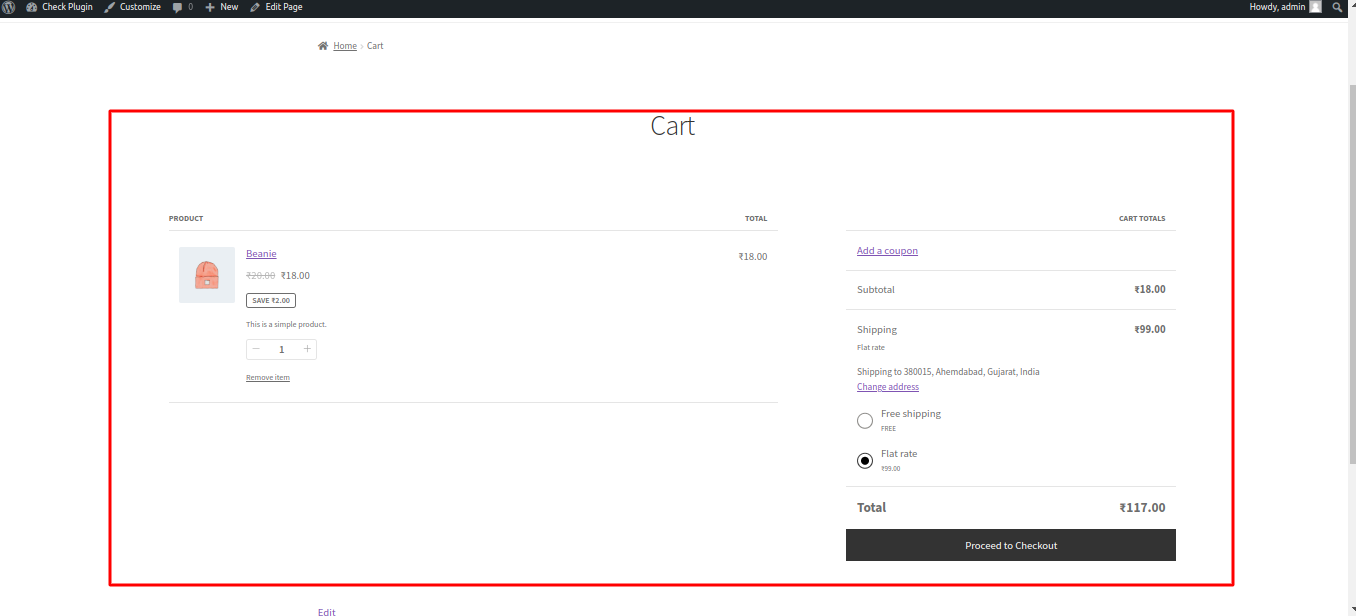Decrease Beanie quantity with minus button
Viewport: 1356px width, 616px height.
click(x=256, y=349)
